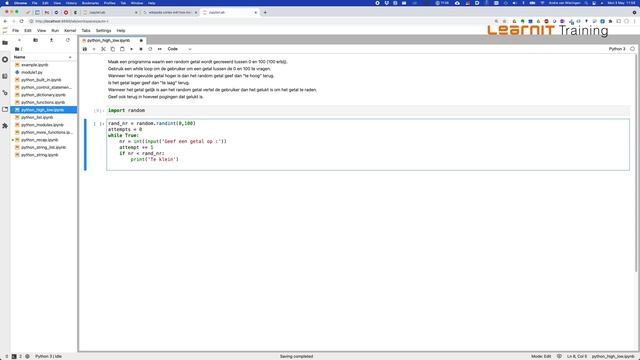
Task: Click Saving completed status message
Action: (x=296, y=356)
